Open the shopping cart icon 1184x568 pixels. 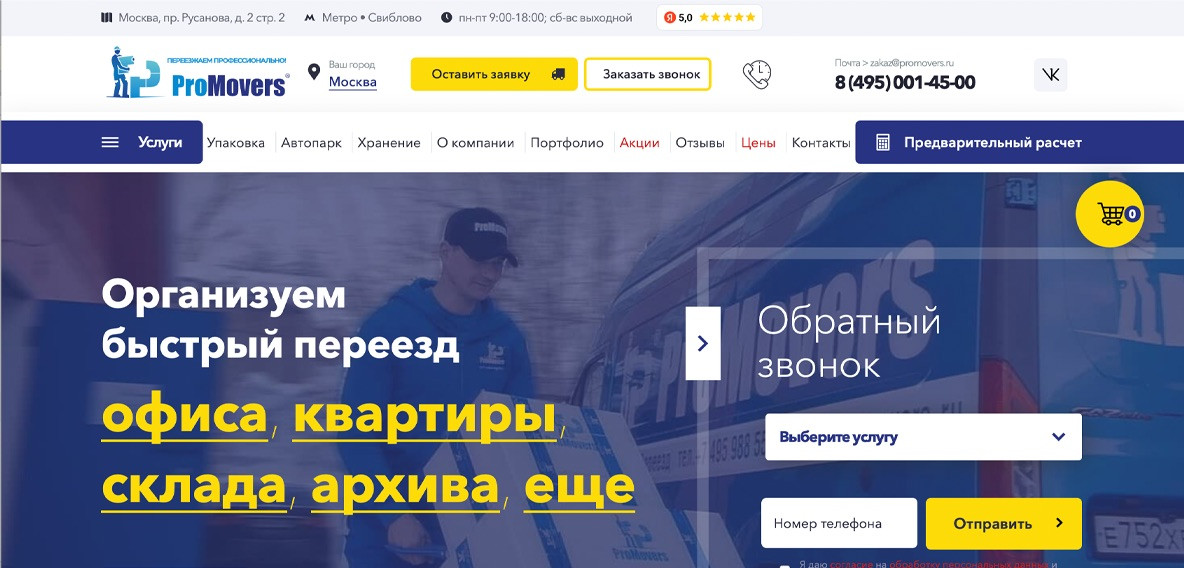[x=1109, y=214]
